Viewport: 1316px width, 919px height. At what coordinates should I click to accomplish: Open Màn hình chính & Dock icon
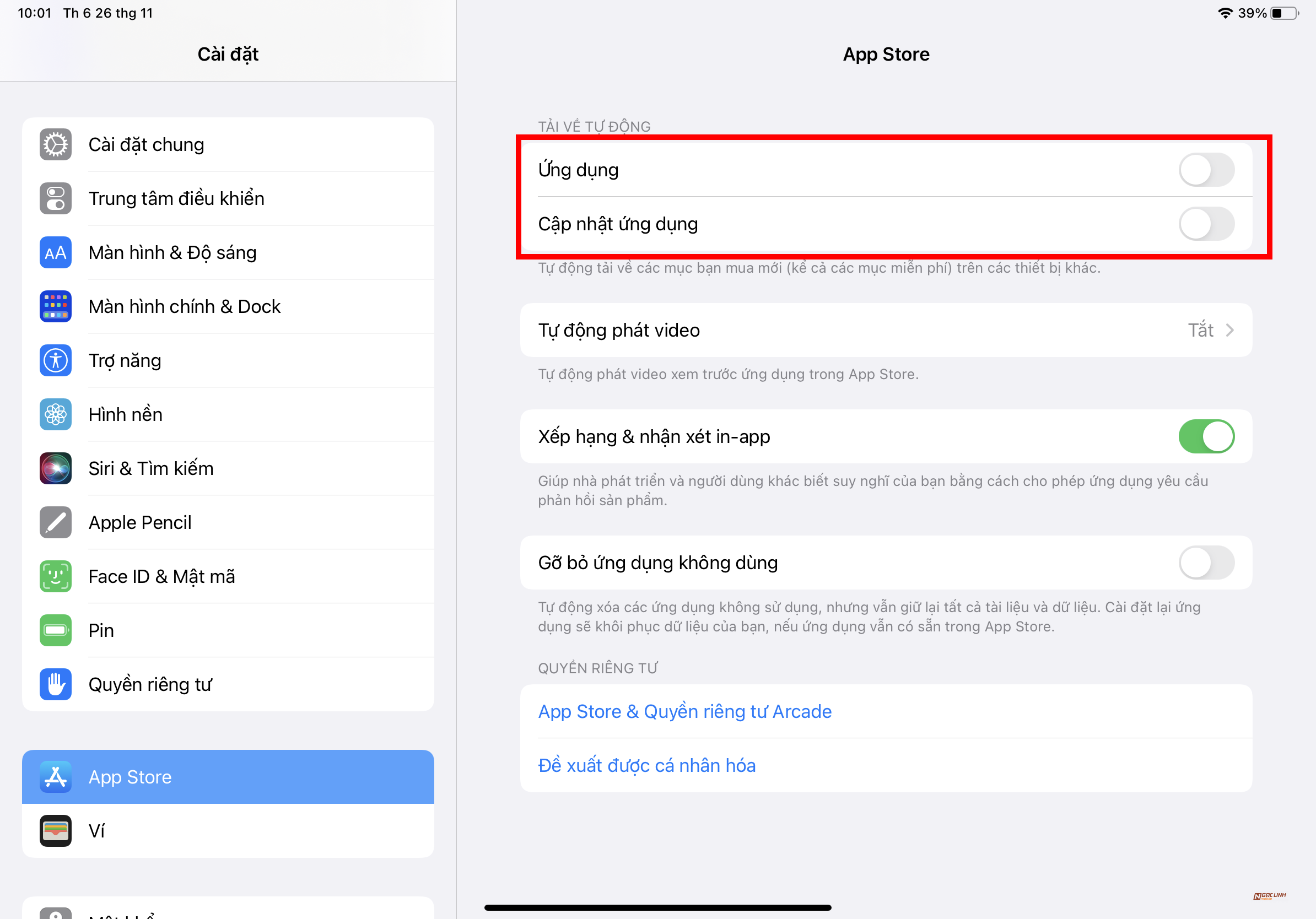[x=55, y=306]
